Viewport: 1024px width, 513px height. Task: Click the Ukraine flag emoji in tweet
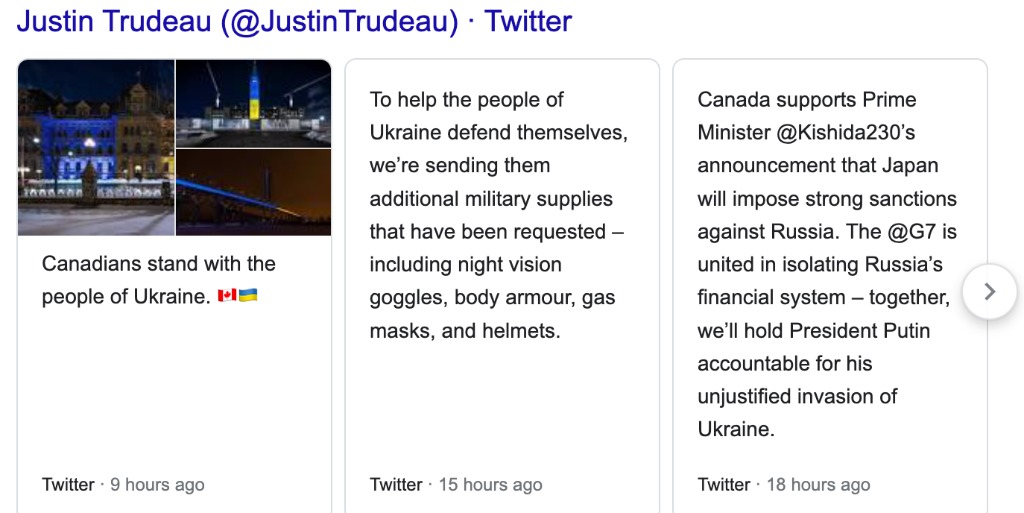click(248, 297)
